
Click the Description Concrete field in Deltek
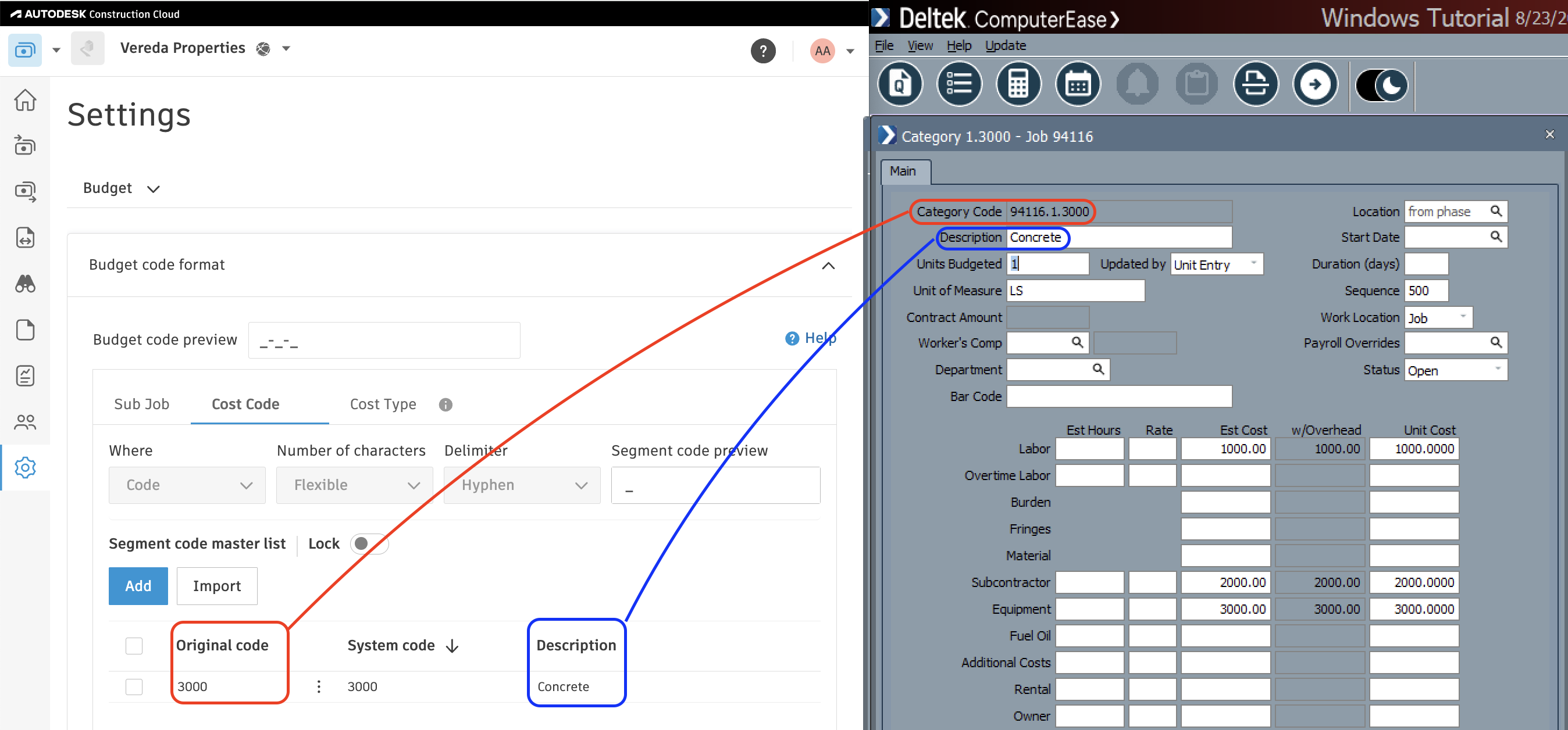coord(1119,237)
